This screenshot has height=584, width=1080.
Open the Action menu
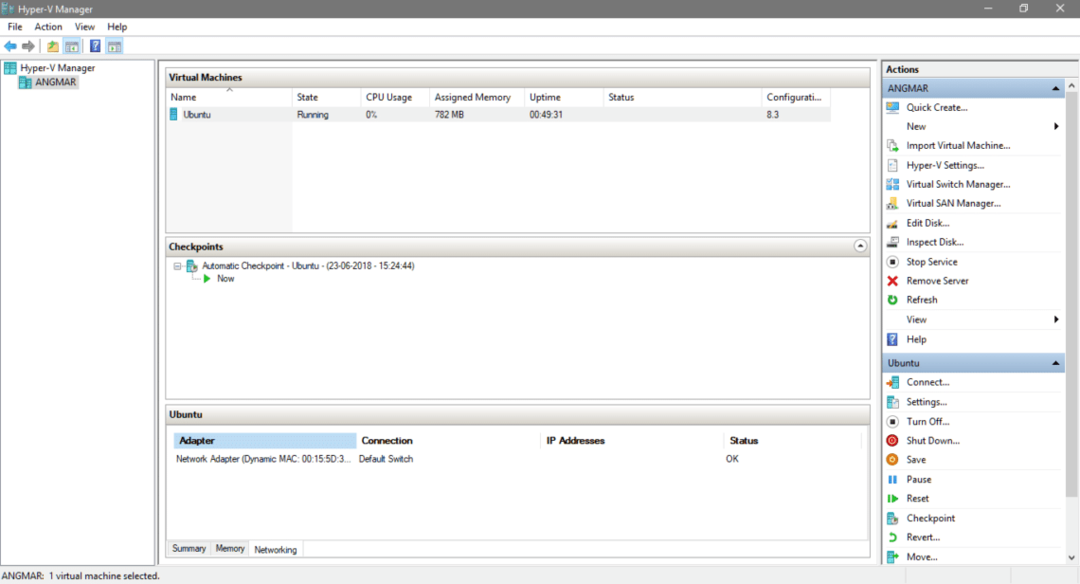pyautogui.click(x=48, y=27)
